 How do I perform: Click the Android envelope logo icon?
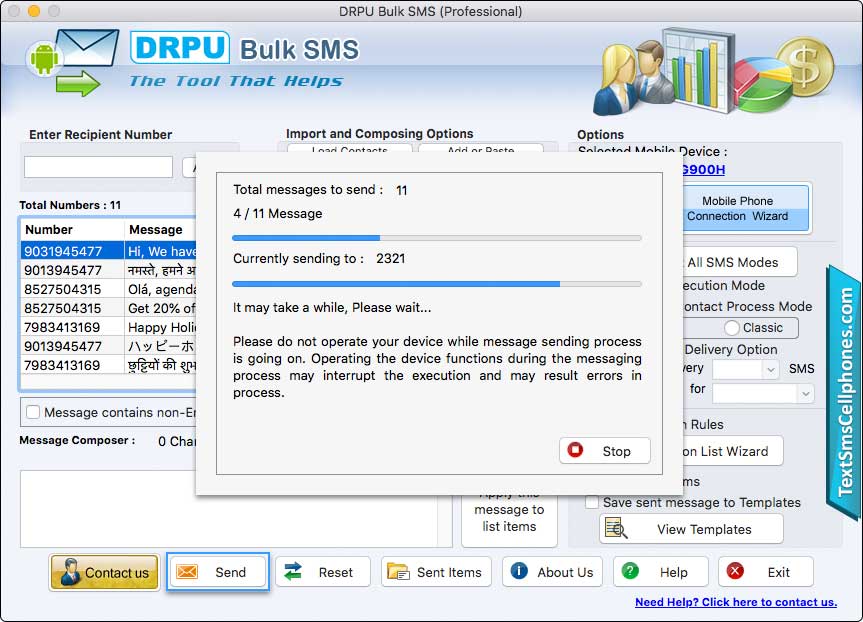[x=72, y=62]
